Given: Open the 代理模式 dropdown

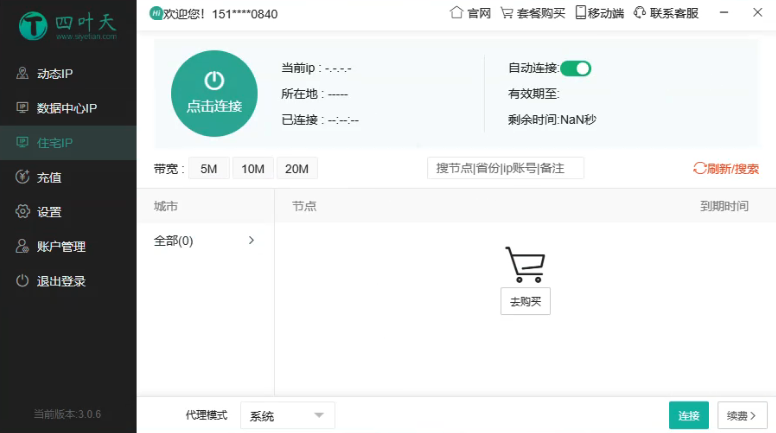Looking at the screenshot, I should 288,415.
